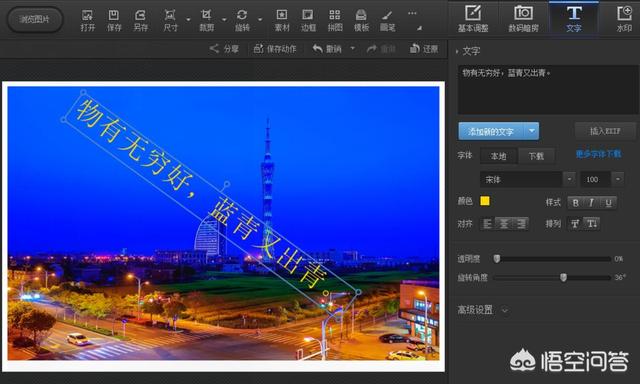This screenshot has height=384, width=640.
Task: Open the 边框 border tool
Action: pyautogui.click(x=308, y=20)
